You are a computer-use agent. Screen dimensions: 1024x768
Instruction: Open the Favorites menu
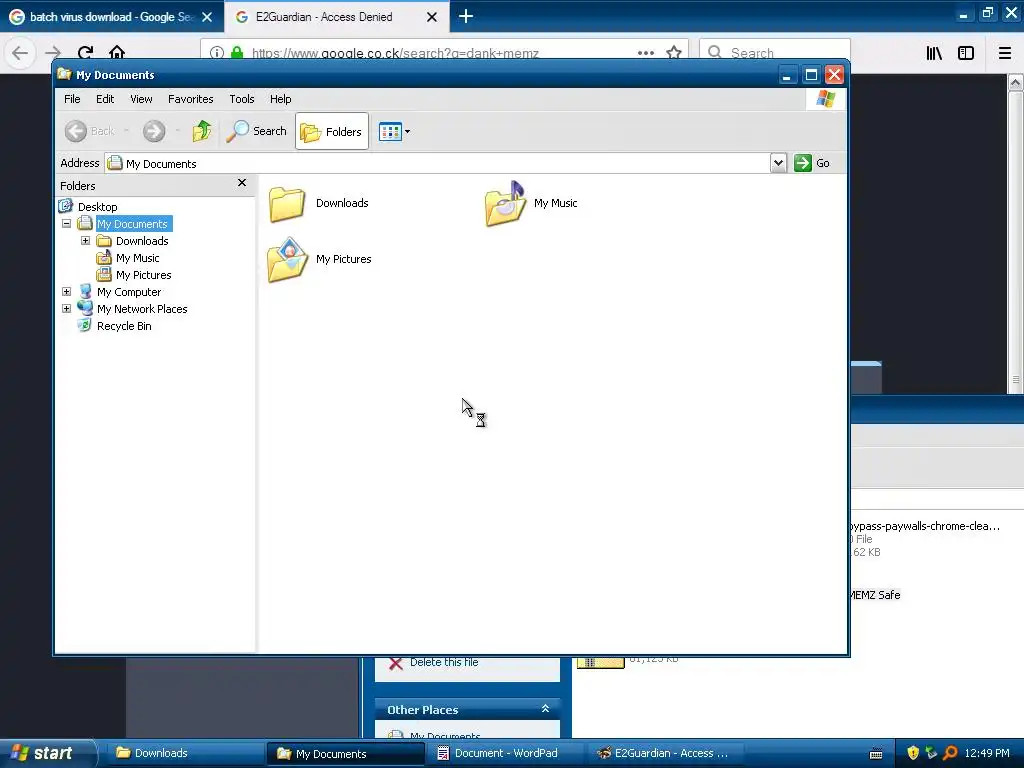click(x=191, y=99)
